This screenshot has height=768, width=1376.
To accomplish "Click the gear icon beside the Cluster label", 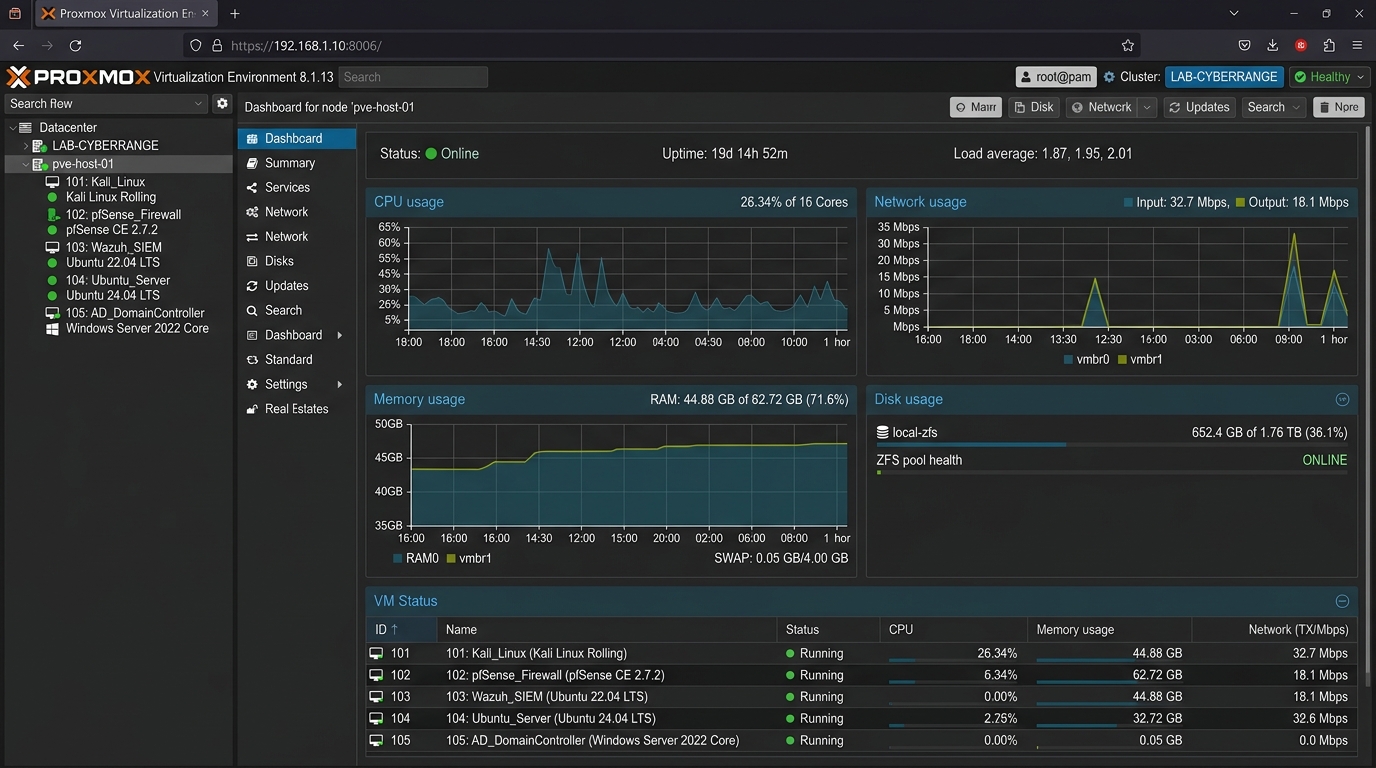I will coord(1109,77).
